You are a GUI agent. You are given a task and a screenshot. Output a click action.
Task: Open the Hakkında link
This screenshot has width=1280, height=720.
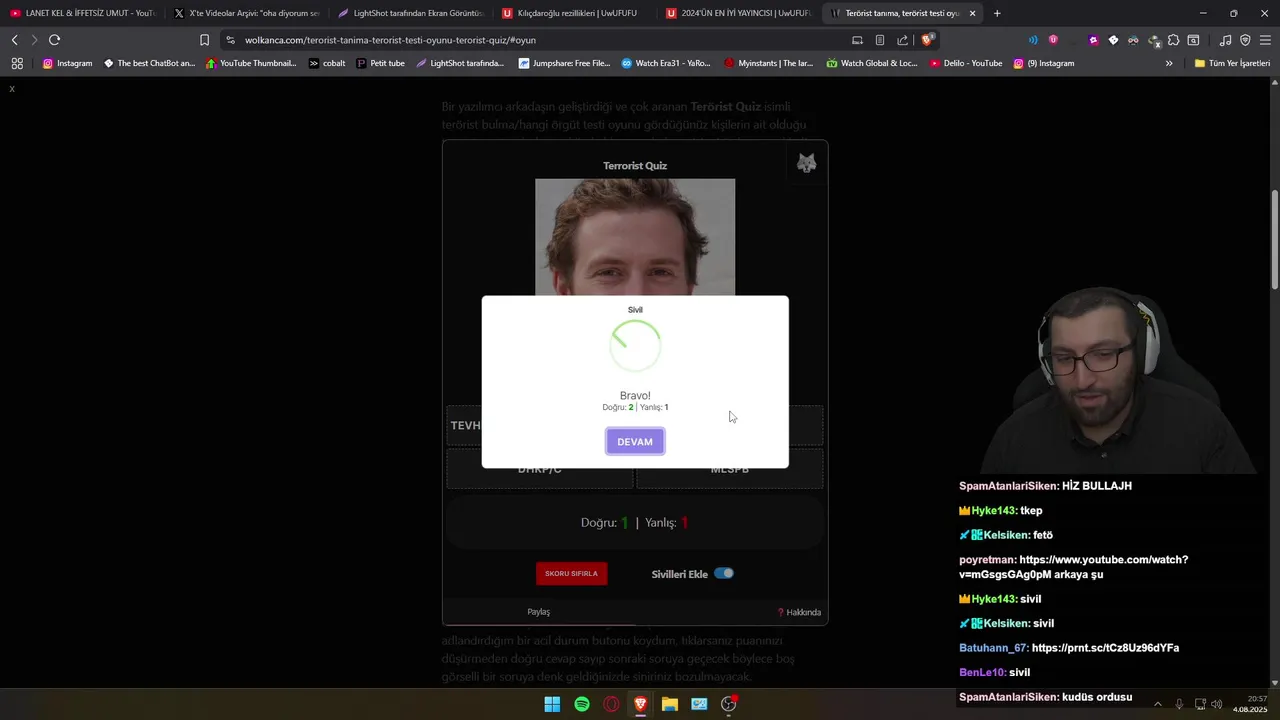[799, 612]
